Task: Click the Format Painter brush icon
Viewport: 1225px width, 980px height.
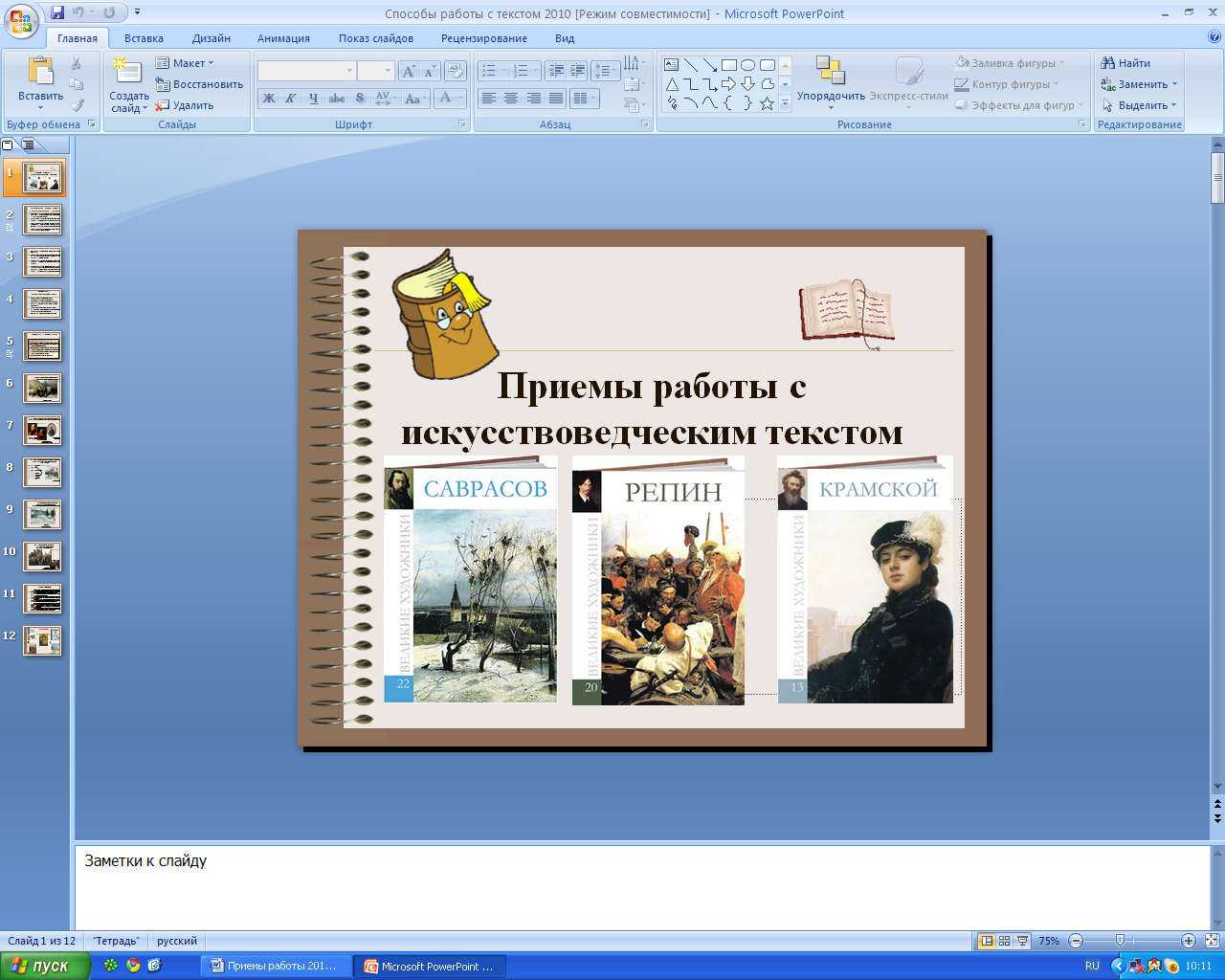Action: (x=77, y=105)
